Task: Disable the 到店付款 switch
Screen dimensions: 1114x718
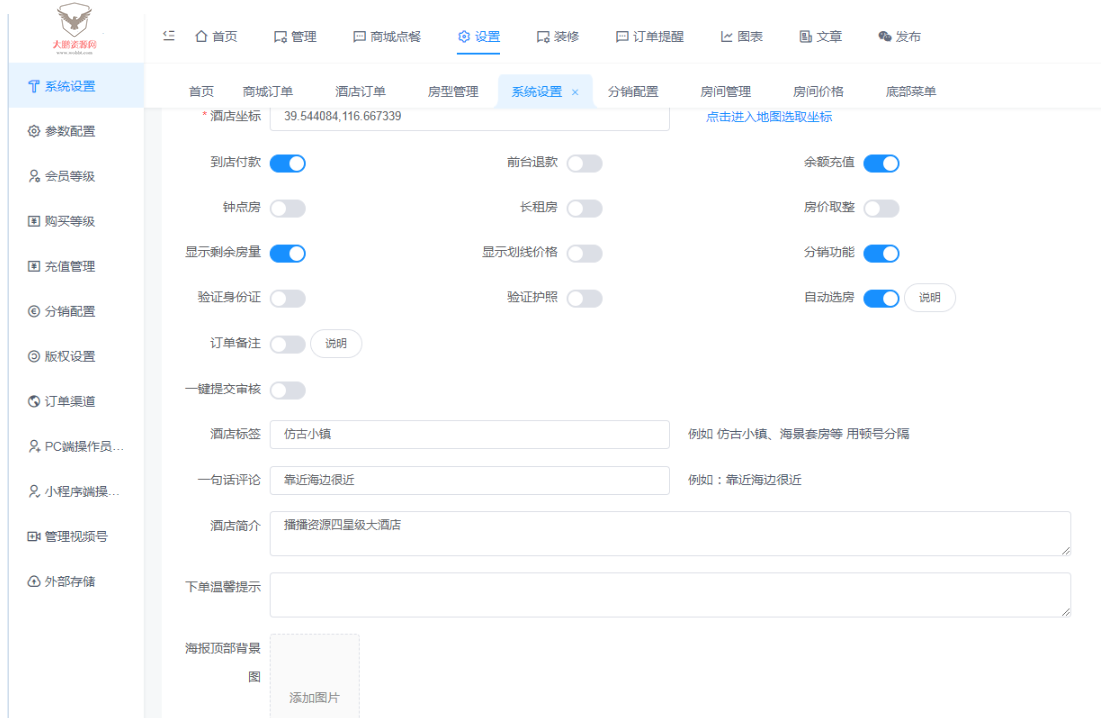Action: (x=288, y=163)
